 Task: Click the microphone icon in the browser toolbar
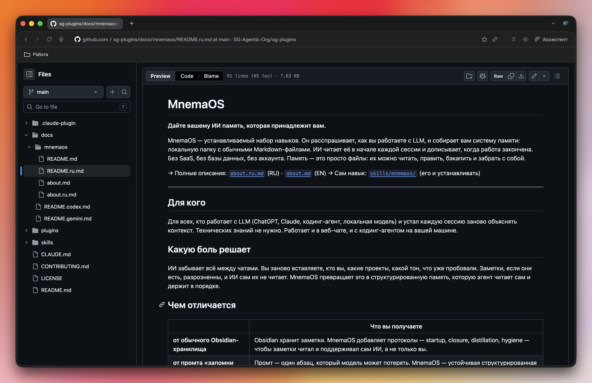61,39
